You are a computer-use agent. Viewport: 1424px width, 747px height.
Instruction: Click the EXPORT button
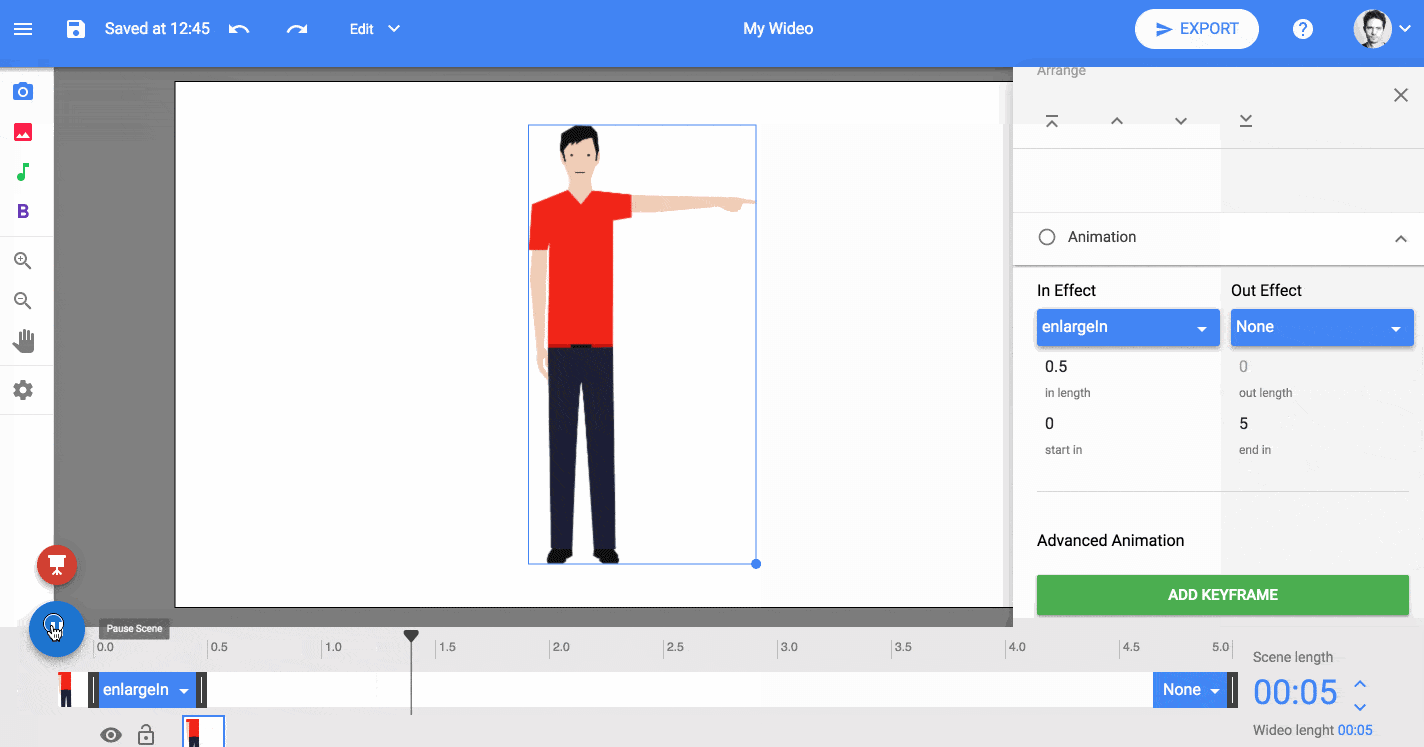pos(1196,29)
